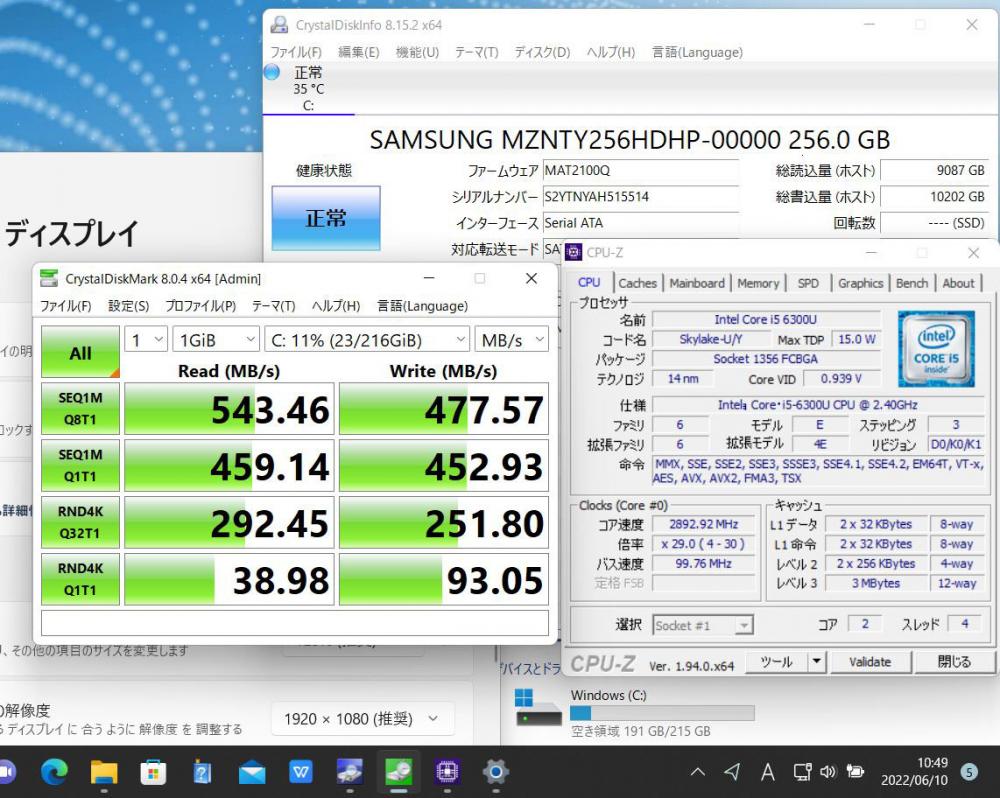The image size is (1000, 798).
Task: Open CrystalDiskInfo 機能(U) menu
Action: 418,52
